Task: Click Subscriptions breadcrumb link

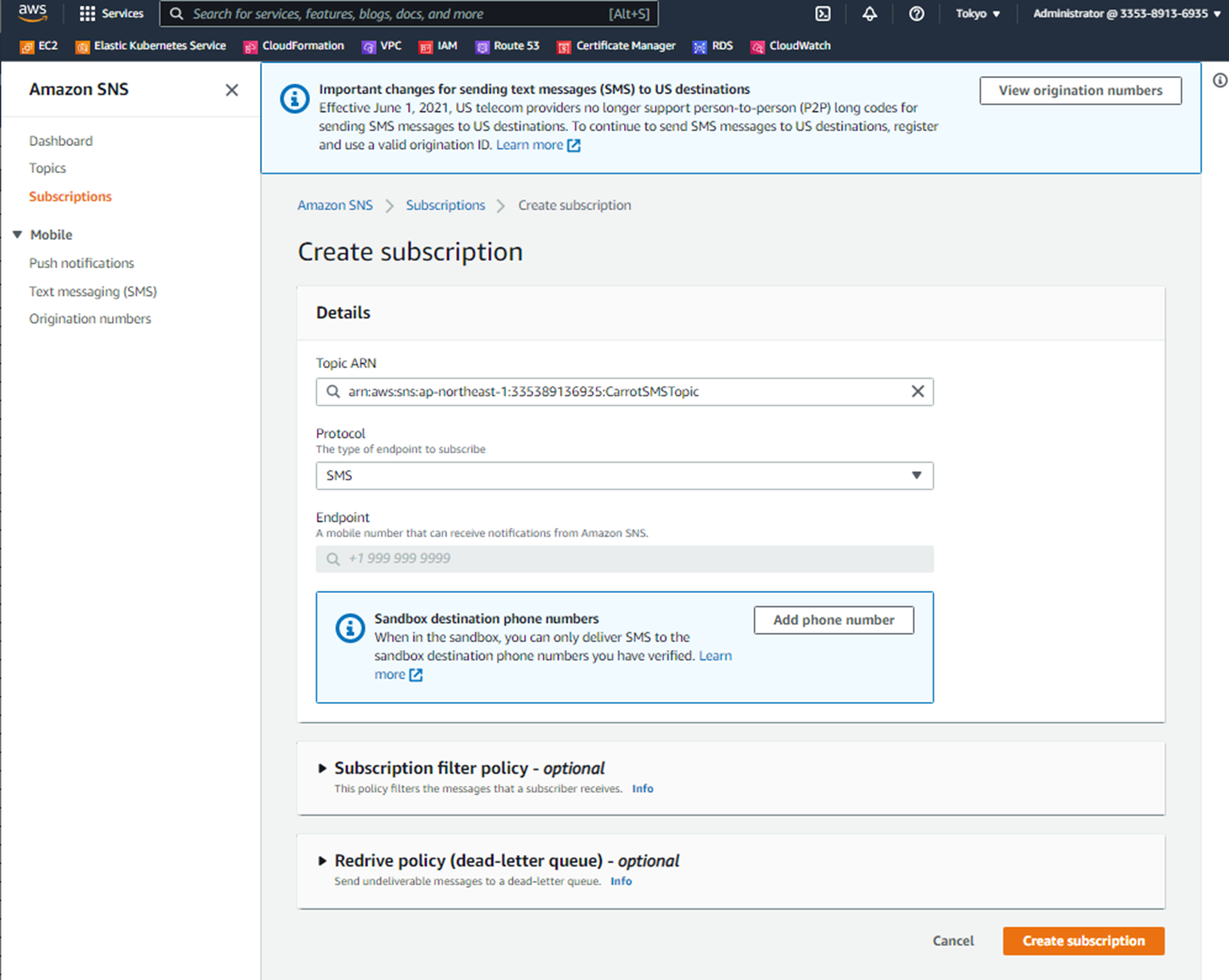Action: (x=445, y=205)
